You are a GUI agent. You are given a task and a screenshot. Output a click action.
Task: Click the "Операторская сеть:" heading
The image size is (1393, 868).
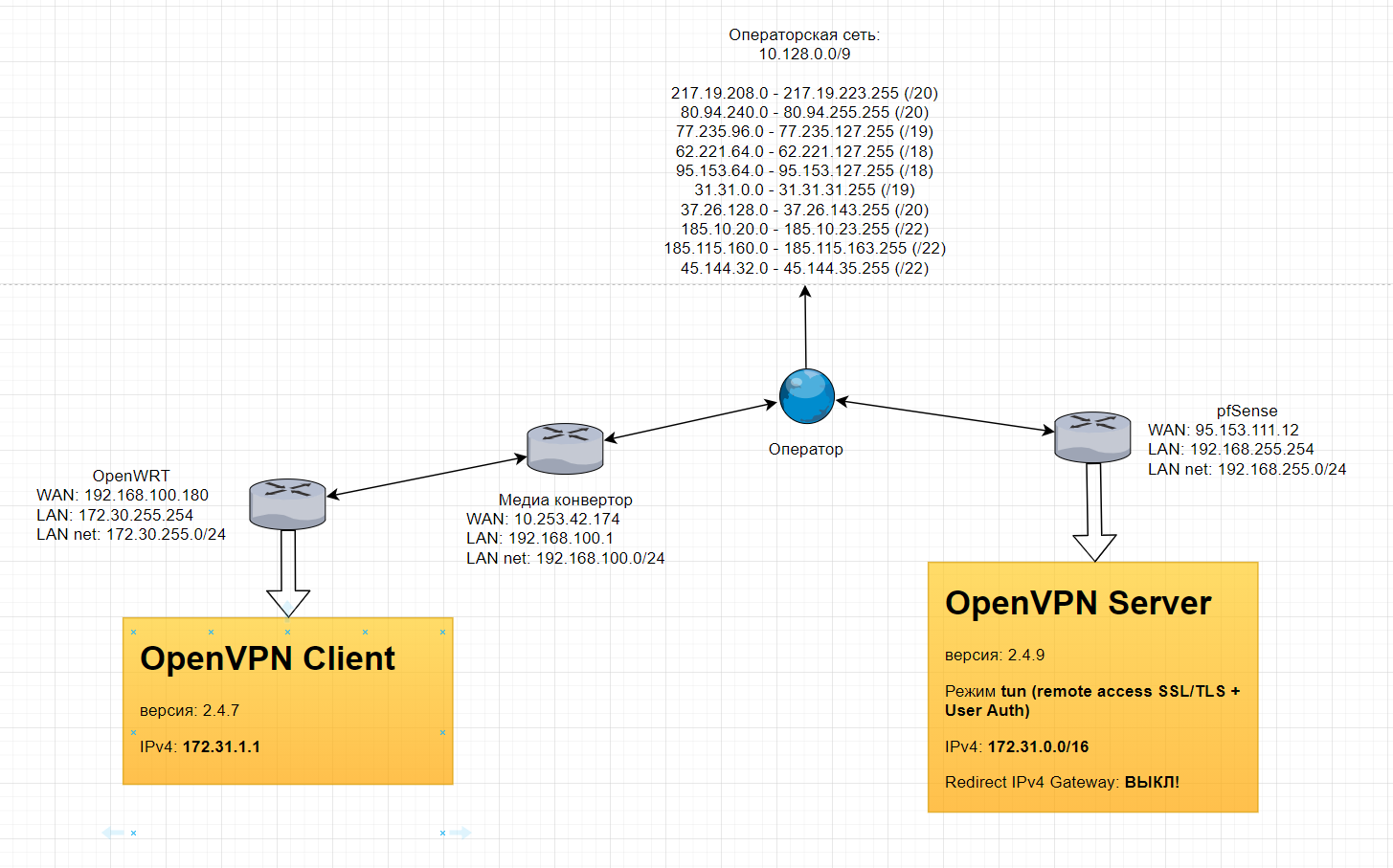(804, 34)
